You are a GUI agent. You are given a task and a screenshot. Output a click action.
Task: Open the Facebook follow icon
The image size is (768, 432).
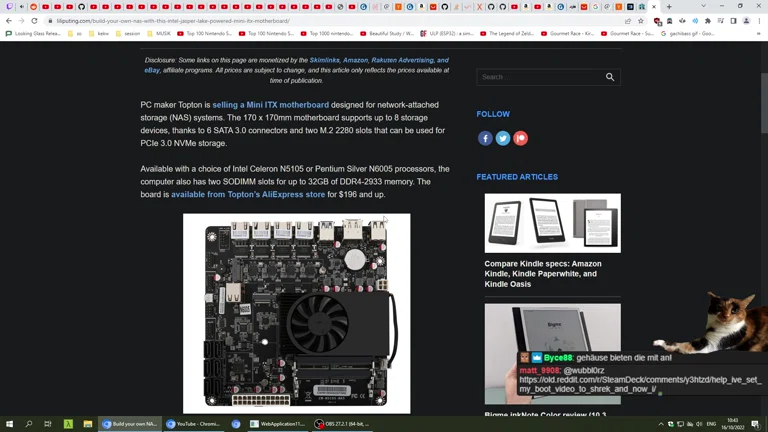coord(485,138)
